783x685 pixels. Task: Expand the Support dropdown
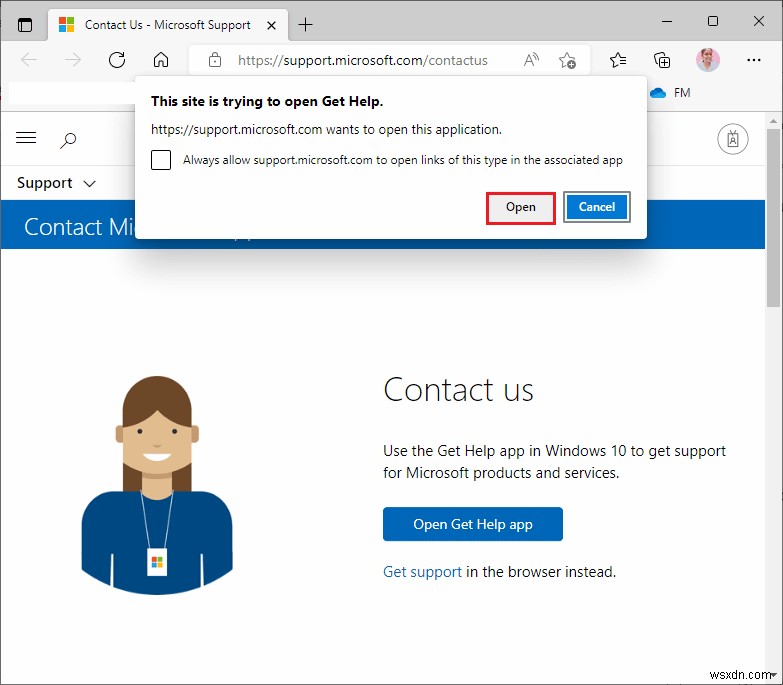point(56,183)
